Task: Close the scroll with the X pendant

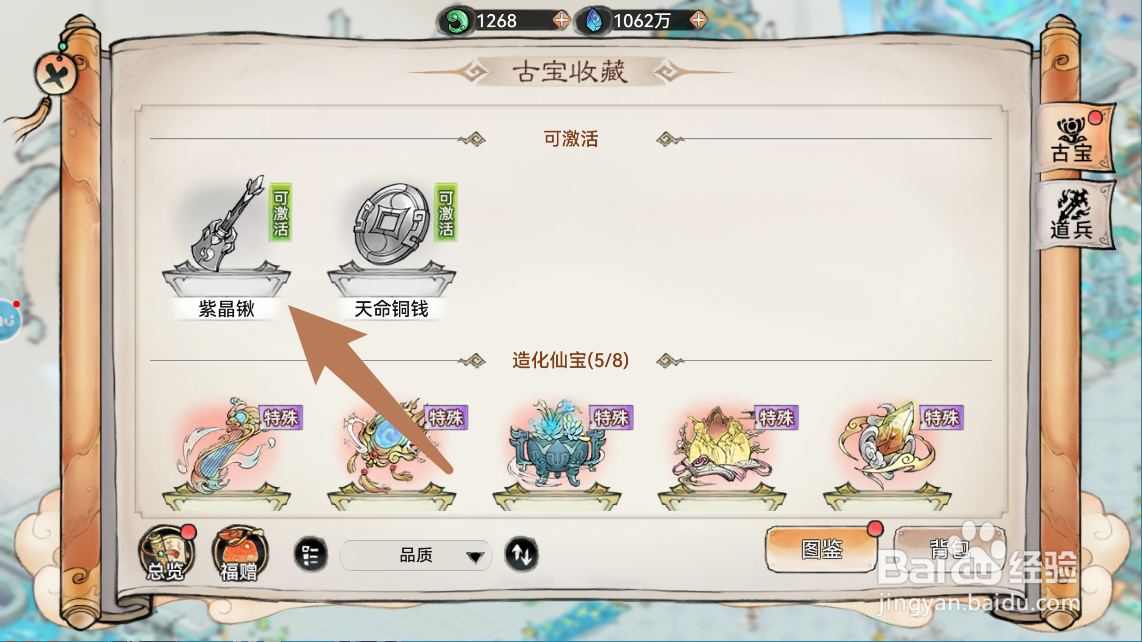Action: click(56, 74)
